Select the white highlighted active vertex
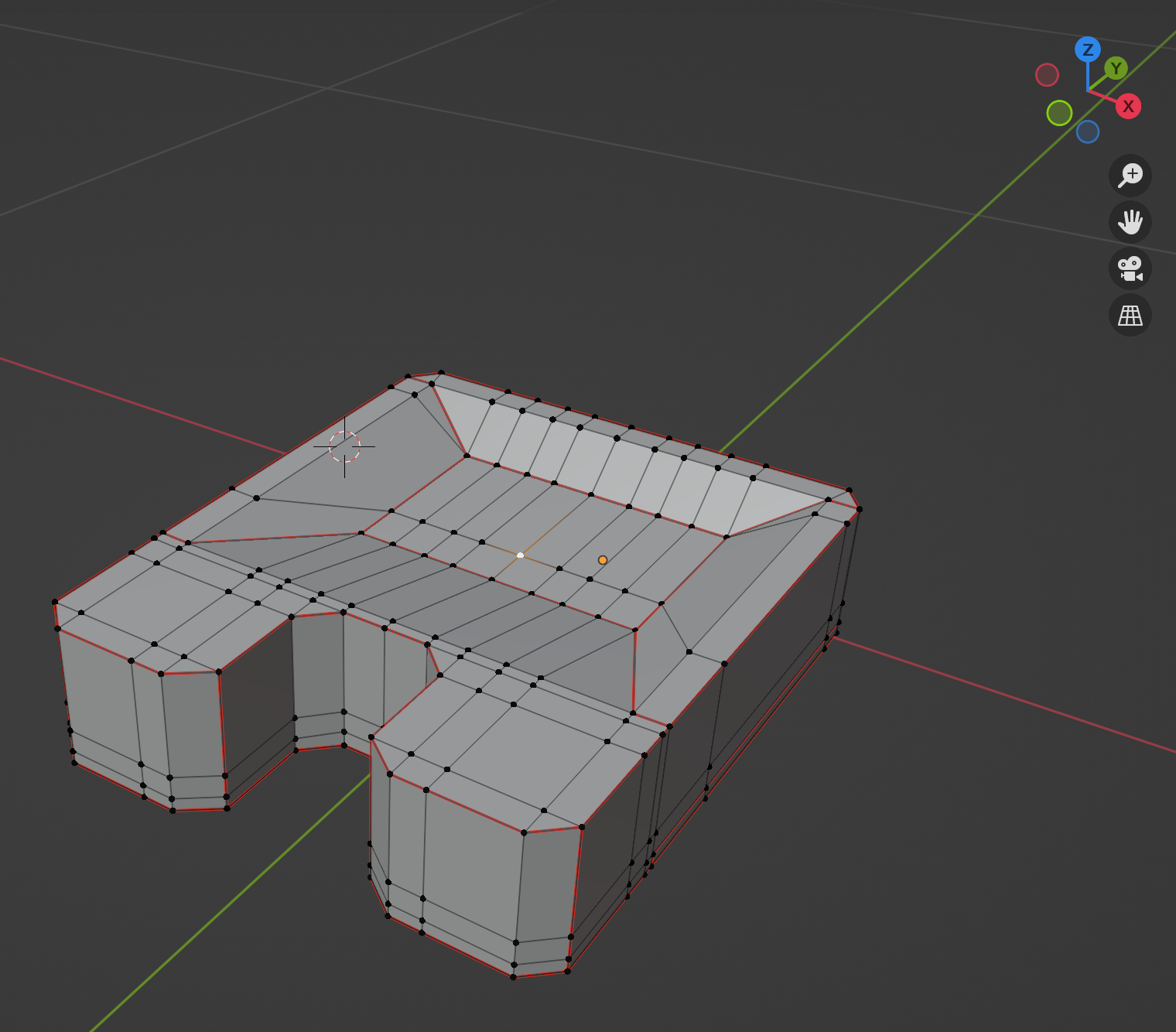 click(520, 555)
